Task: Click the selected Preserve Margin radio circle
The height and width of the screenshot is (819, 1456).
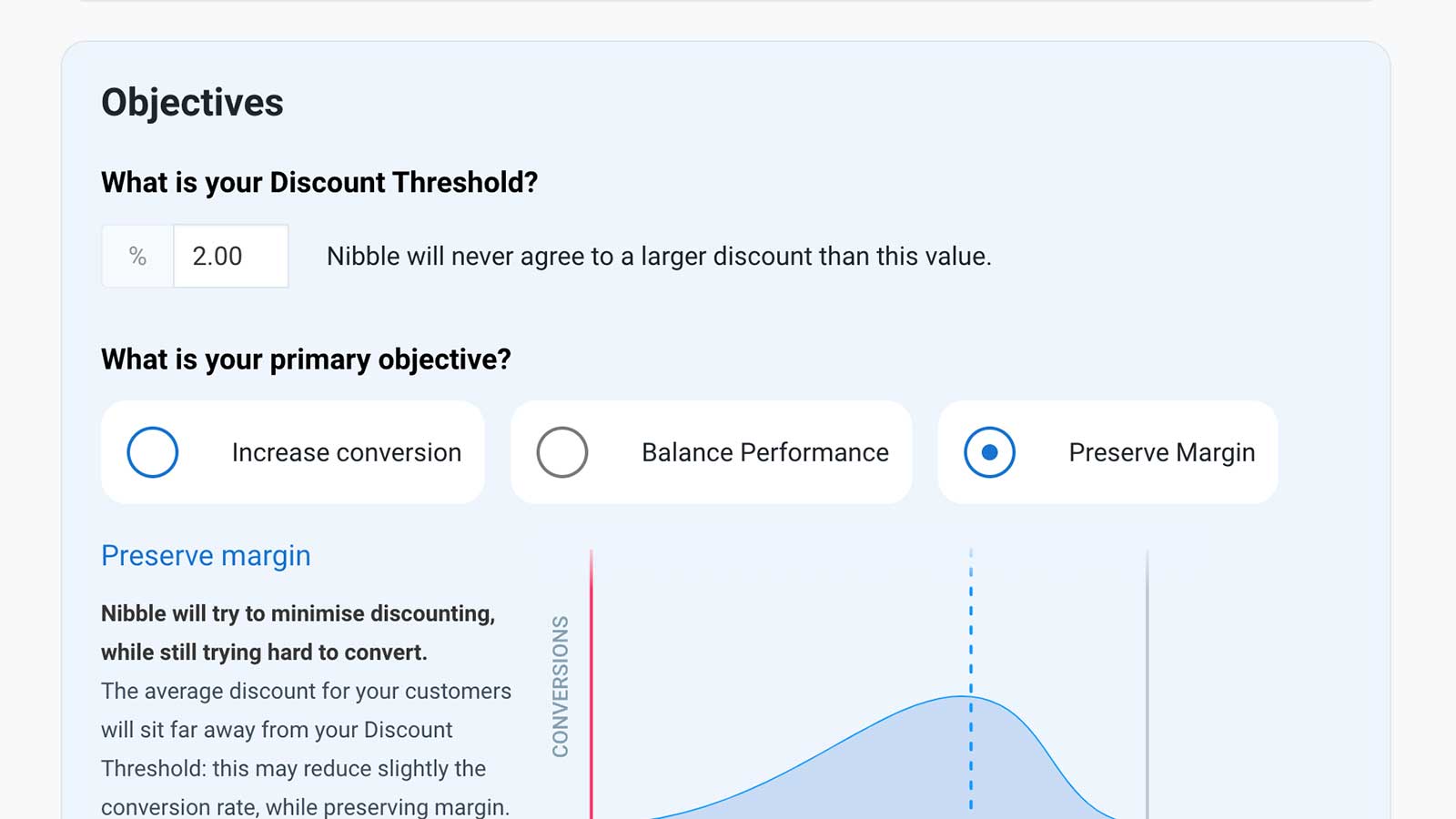Action: pyautogui.click(x=990, y=452)
